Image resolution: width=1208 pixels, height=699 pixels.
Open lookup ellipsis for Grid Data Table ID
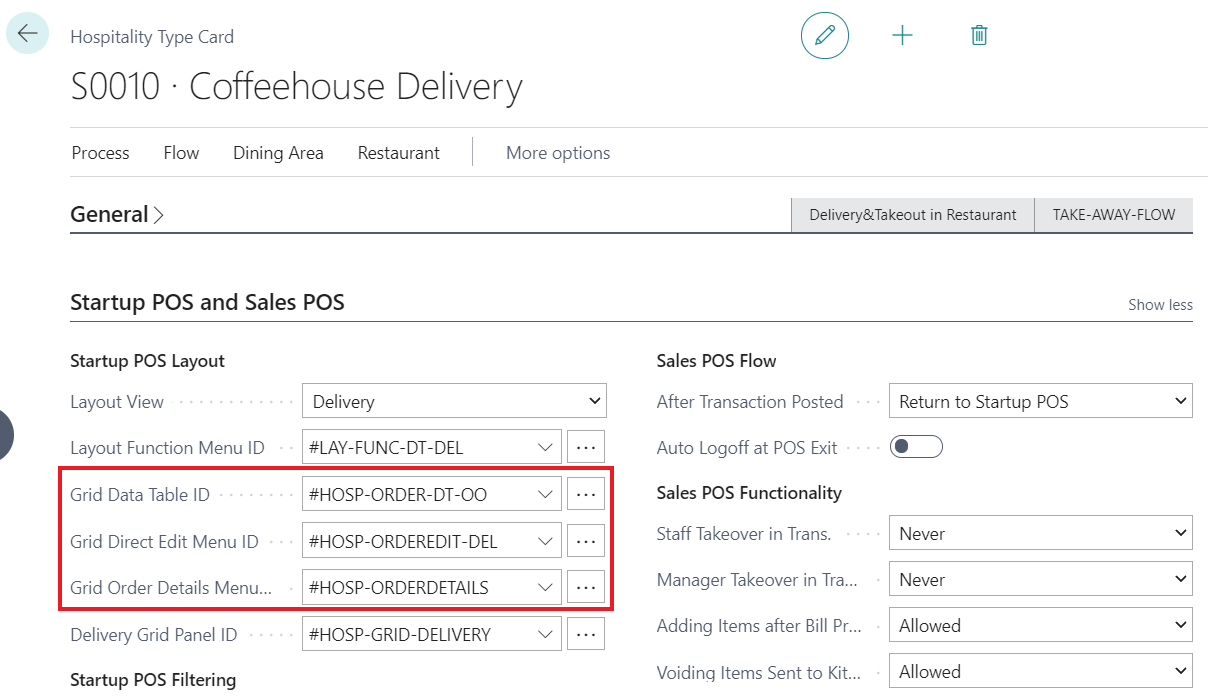click(x=586, y=493)
